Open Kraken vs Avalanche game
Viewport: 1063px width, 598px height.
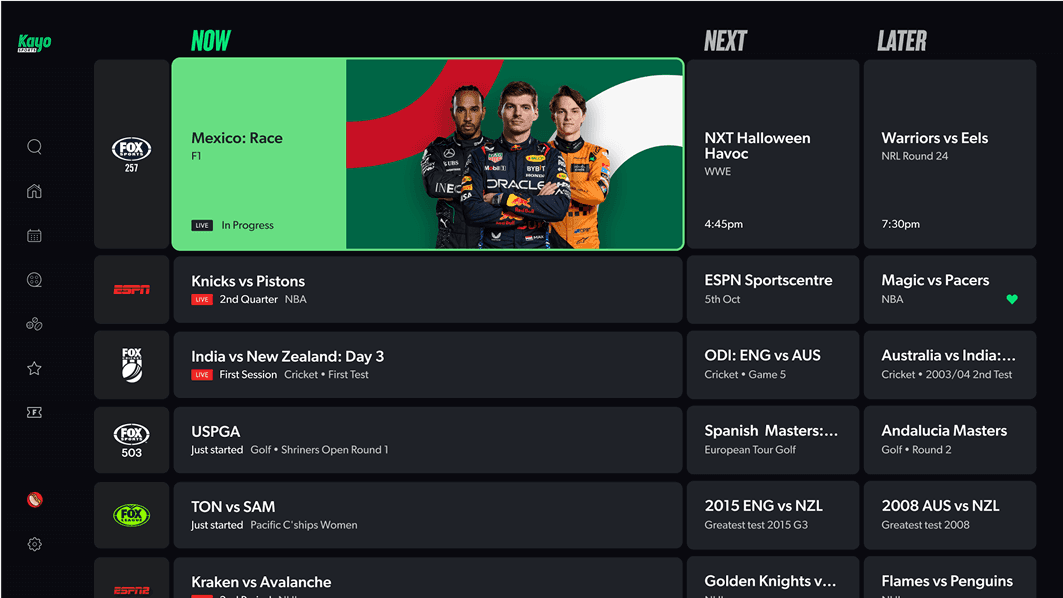click(x=428, y=578)
